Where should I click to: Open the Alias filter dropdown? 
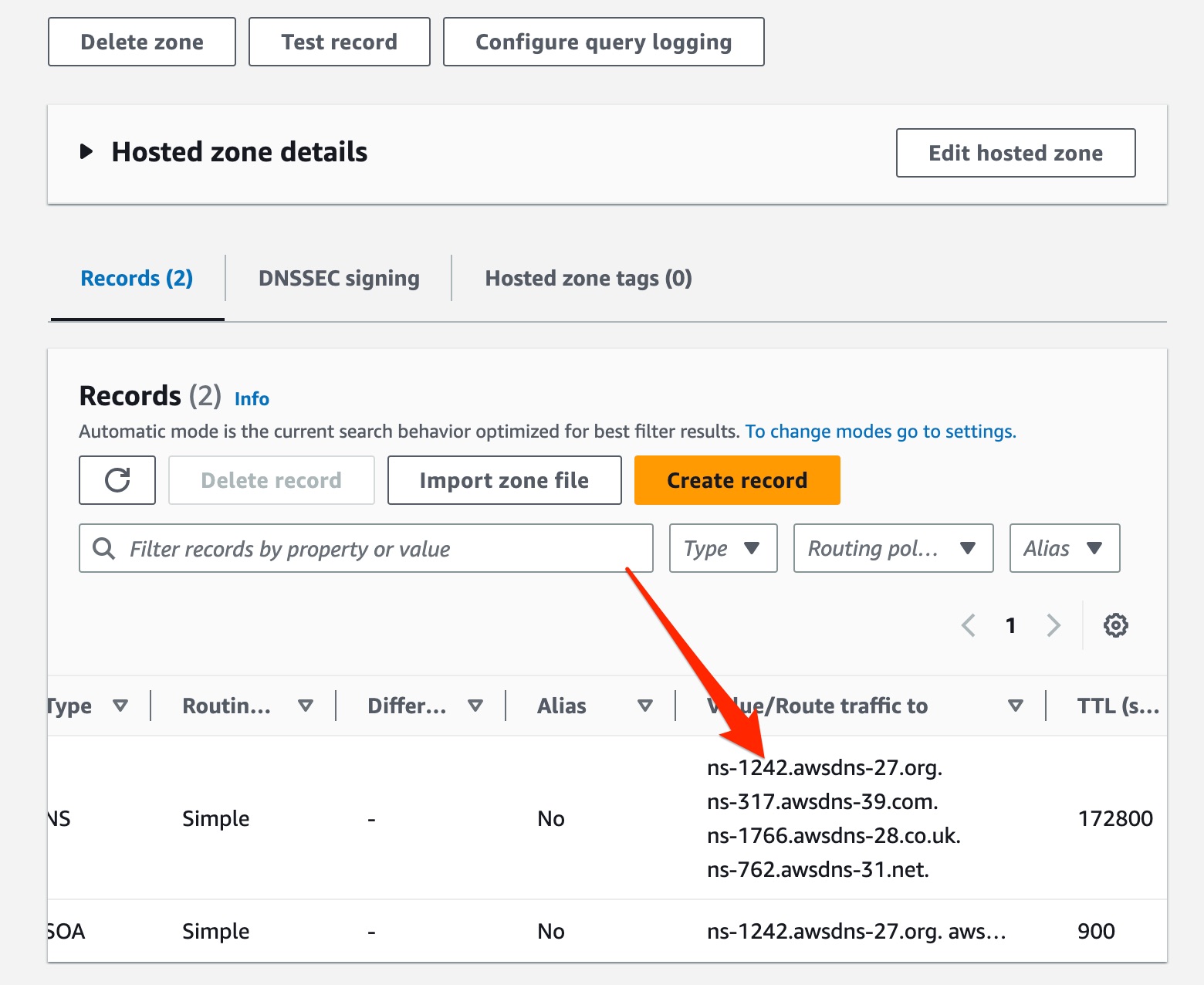coord(1064,548)
